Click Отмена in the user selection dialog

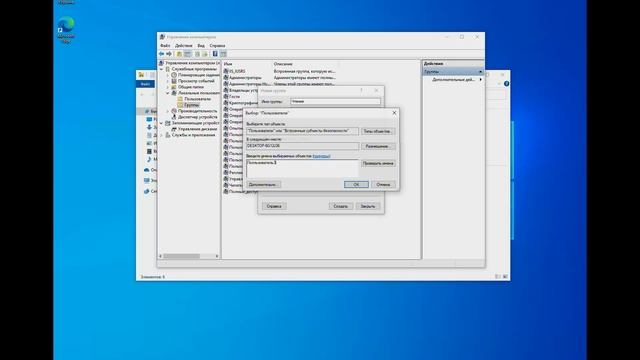[x=383, y=184]
